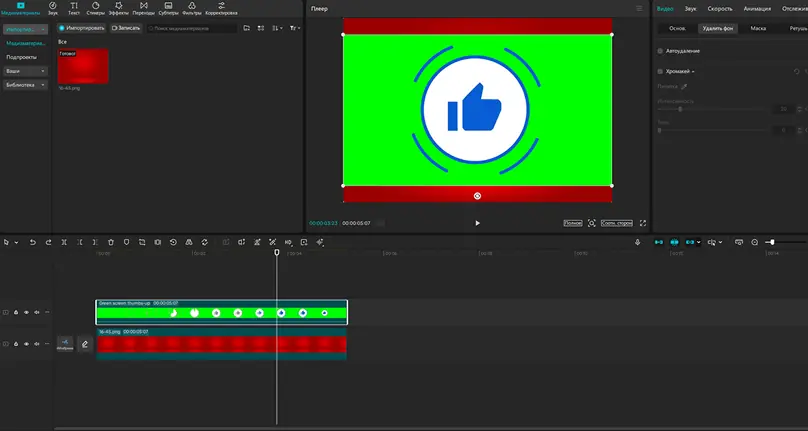The height and width of the screenshot is (431, 808).
Task: Lock the 16-45.png track
Action: coord(16,344)
